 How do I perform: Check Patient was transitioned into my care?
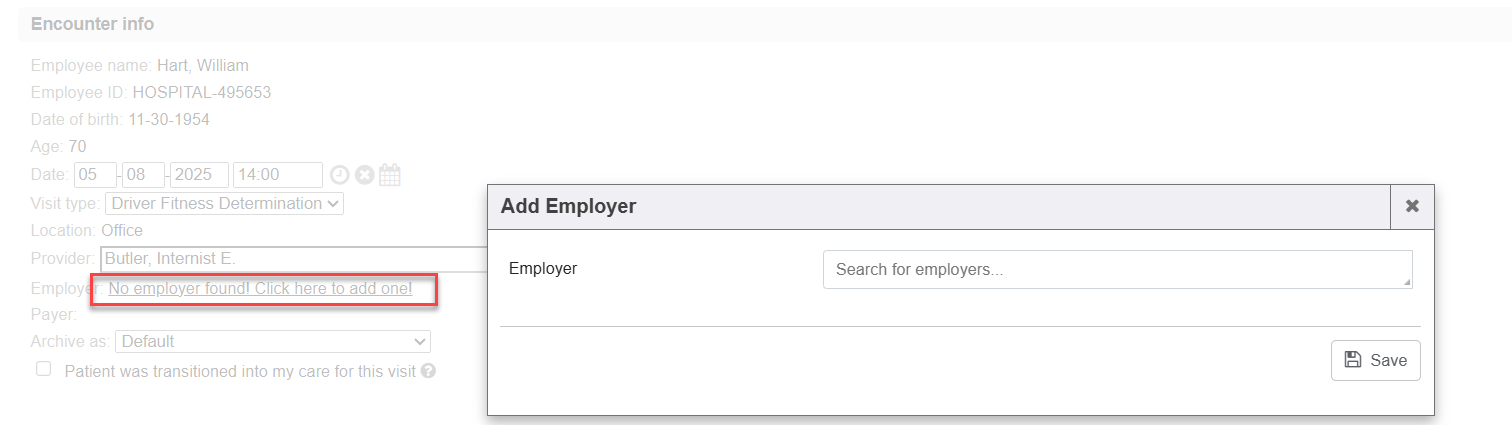[x=43, y=369]
